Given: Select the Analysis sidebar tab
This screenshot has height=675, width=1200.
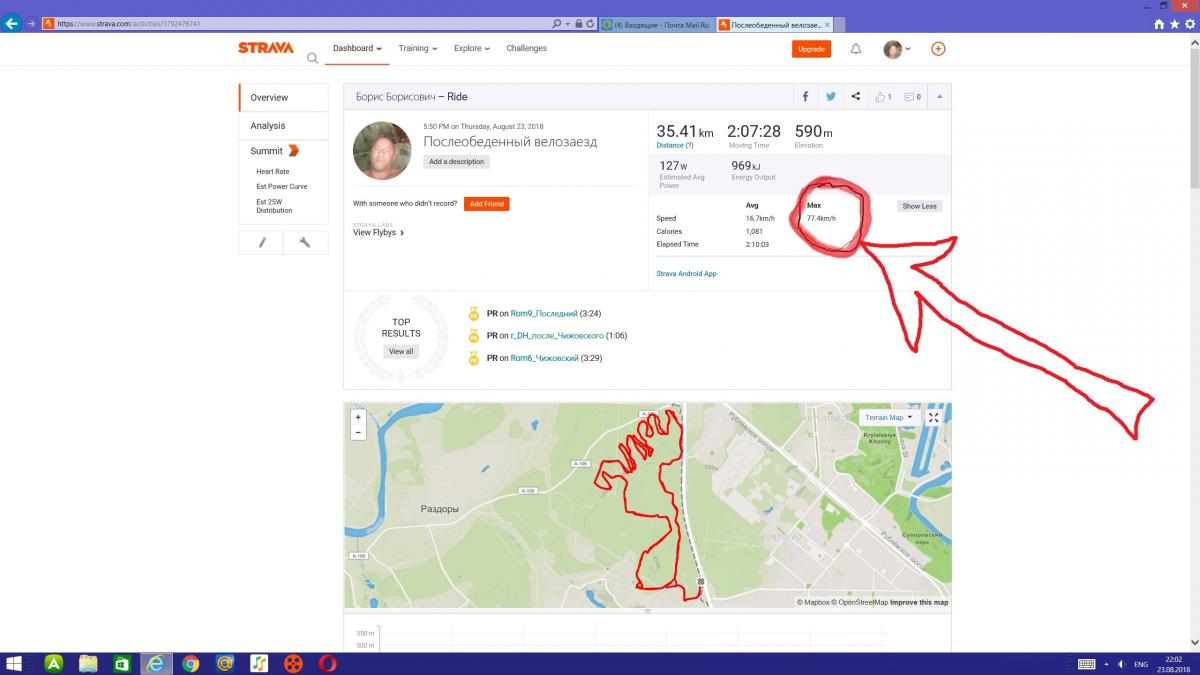Looking at the screenshot, I should [284, 125].
